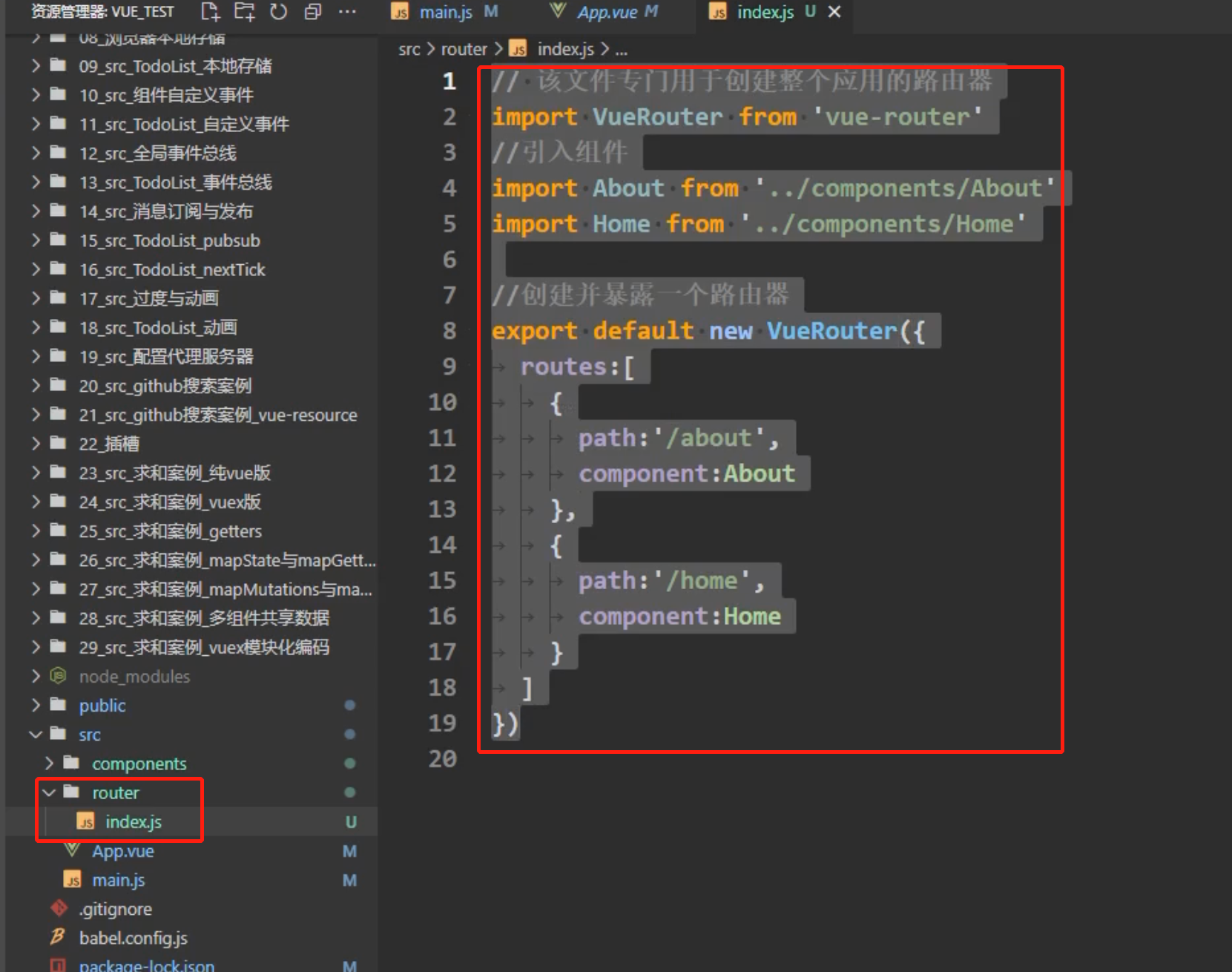Viewport: 1232px width, 972px height.
Task: Select folder 23_src_求和案例_纯vue版
Action: pos(175,473)
